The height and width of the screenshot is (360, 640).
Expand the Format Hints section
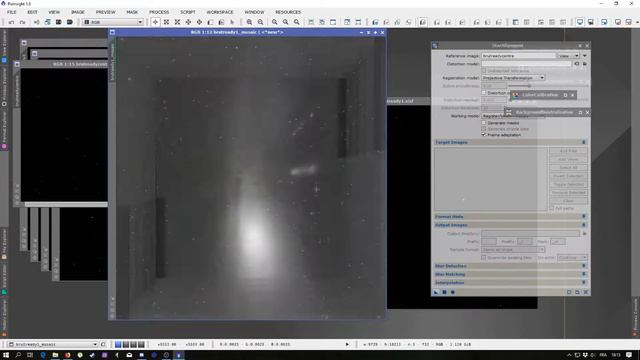pyautogui.click(x=583, y=216)
